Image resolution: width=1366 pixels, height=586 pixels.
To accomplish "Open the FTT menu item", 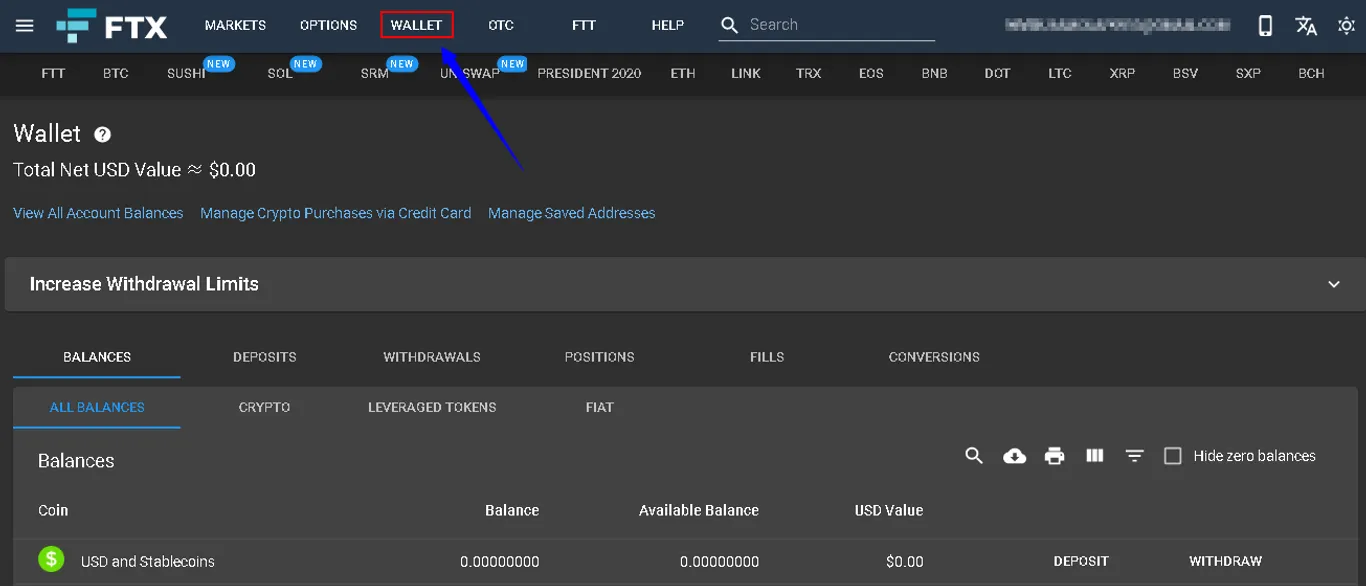I will pyautogui.click(x=584, y=25).
